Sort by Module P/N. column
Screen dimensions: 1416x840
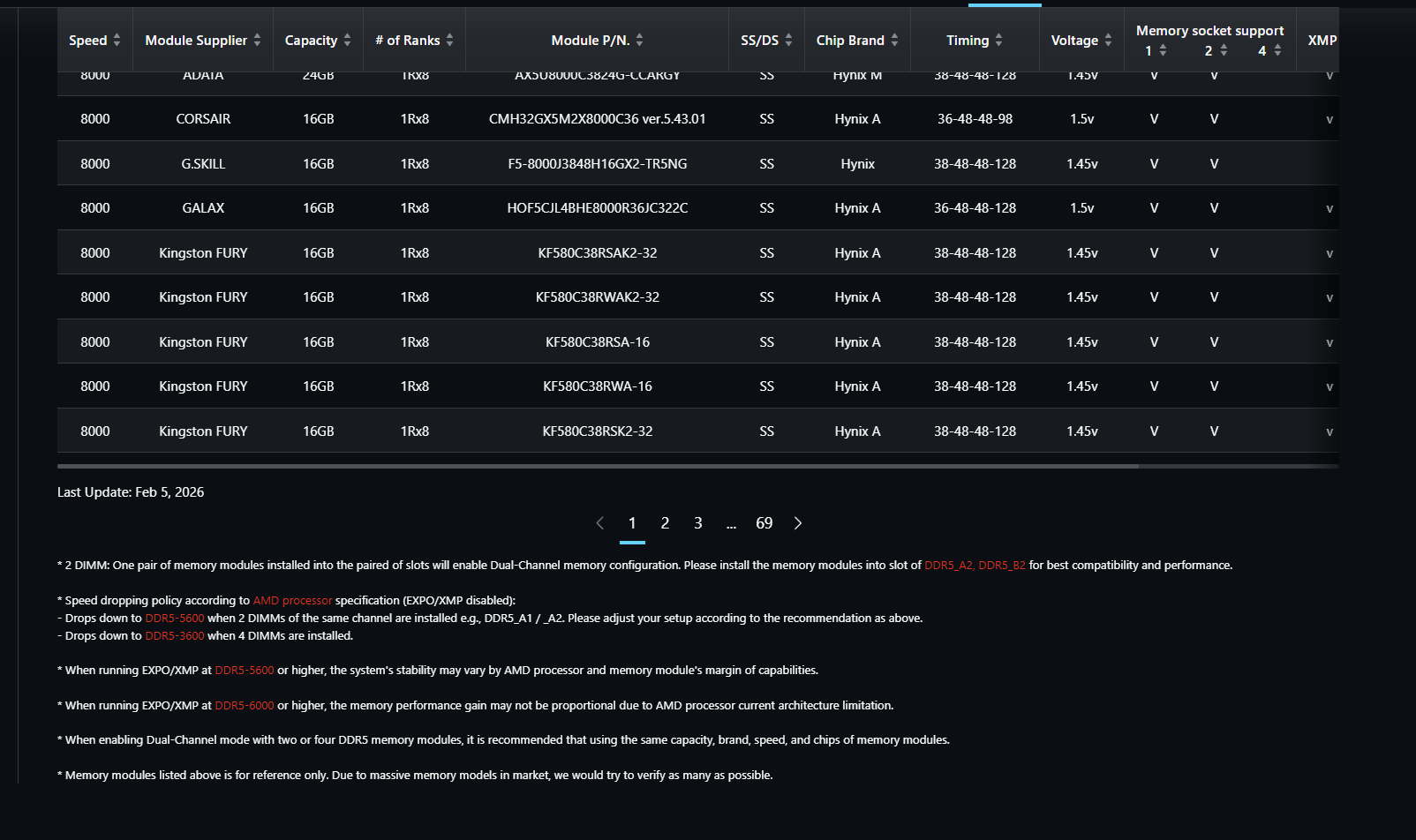639,41
